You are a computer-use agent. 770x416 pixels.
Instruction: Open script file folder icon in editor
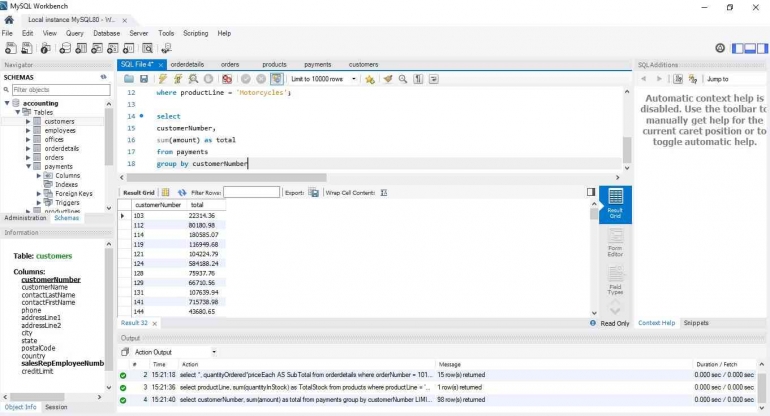pyautogui.click(x=129, y=79)
